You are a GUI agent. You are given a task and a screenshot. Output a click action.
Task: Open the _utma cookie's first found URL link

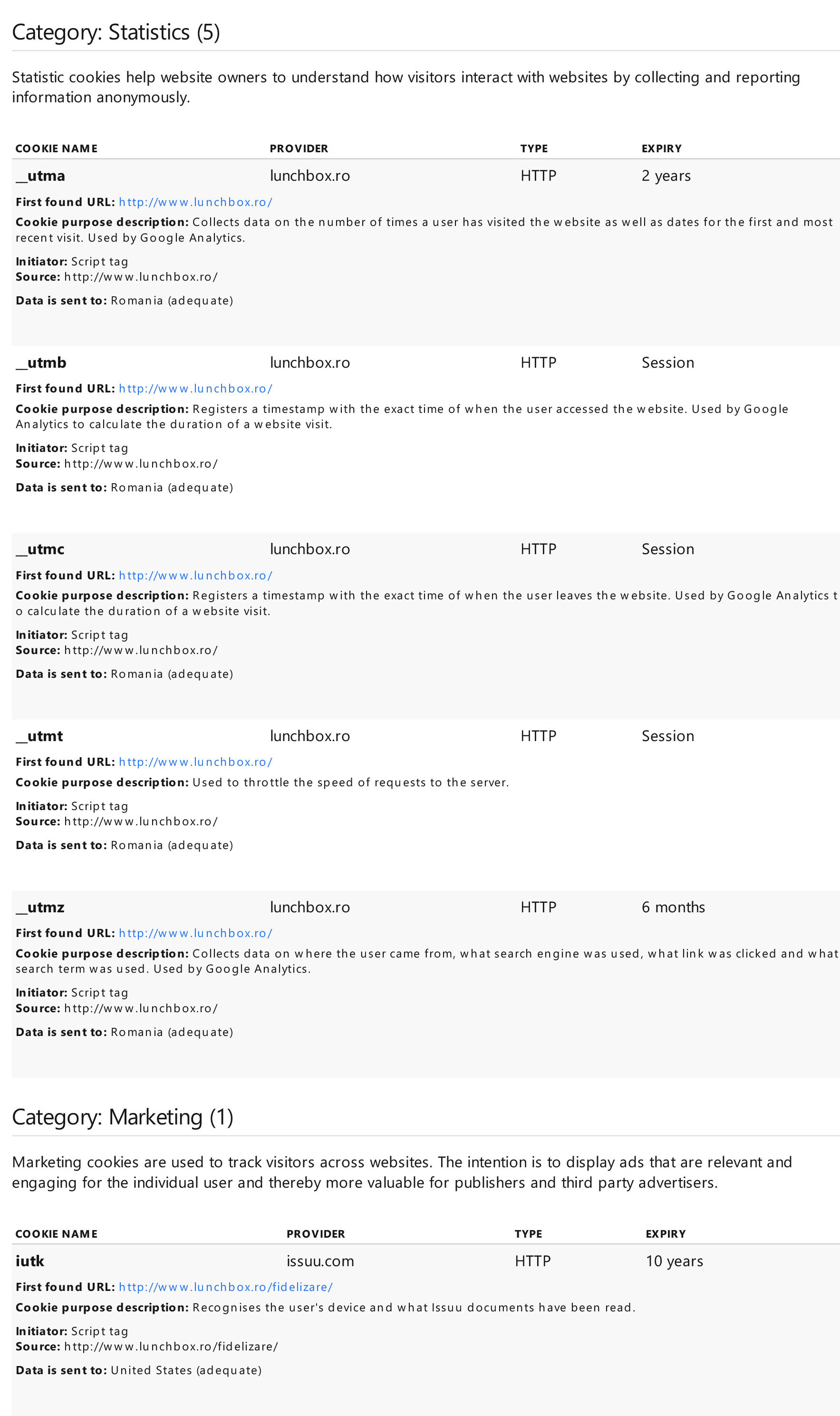click(x=195, y=202)
